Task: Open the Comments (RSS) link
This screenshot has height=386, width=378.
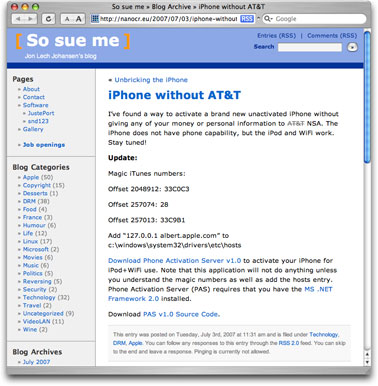Action: (x=332, y=35)
